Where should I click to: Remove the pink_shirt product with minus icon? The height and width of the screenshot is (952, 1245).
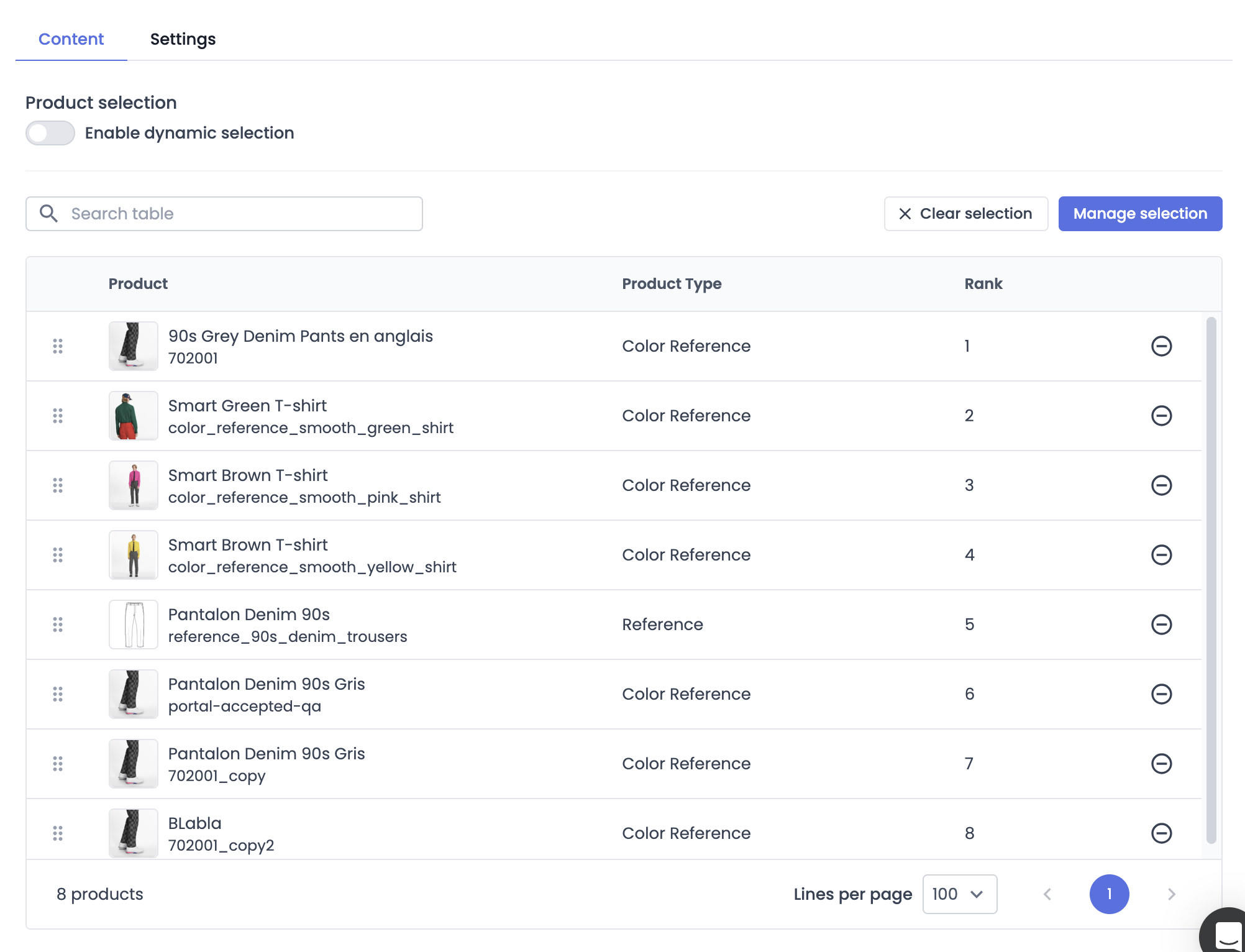[x=1161, y=485]
